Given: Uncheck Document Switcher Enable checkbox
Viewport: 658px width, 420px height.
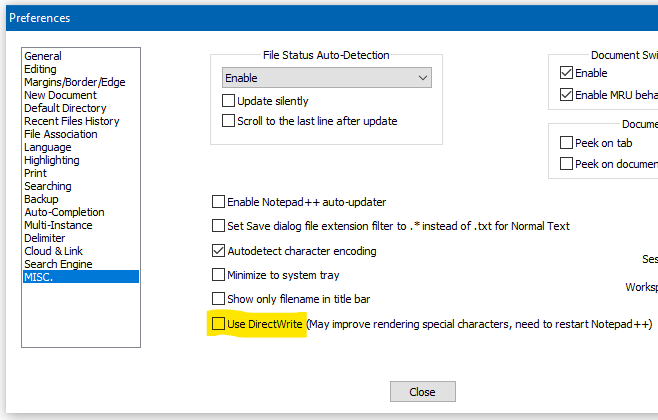Looking at the screenshot, I should point(566,73).
